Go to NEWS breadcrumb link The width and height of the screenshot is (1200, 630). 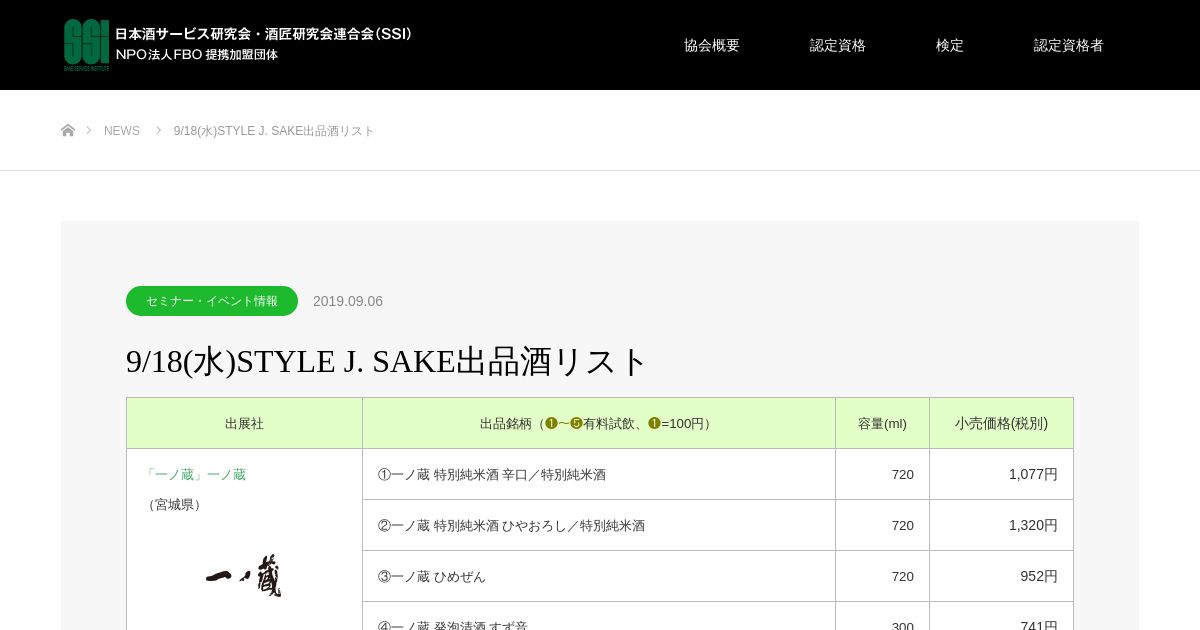coord(122,131)
